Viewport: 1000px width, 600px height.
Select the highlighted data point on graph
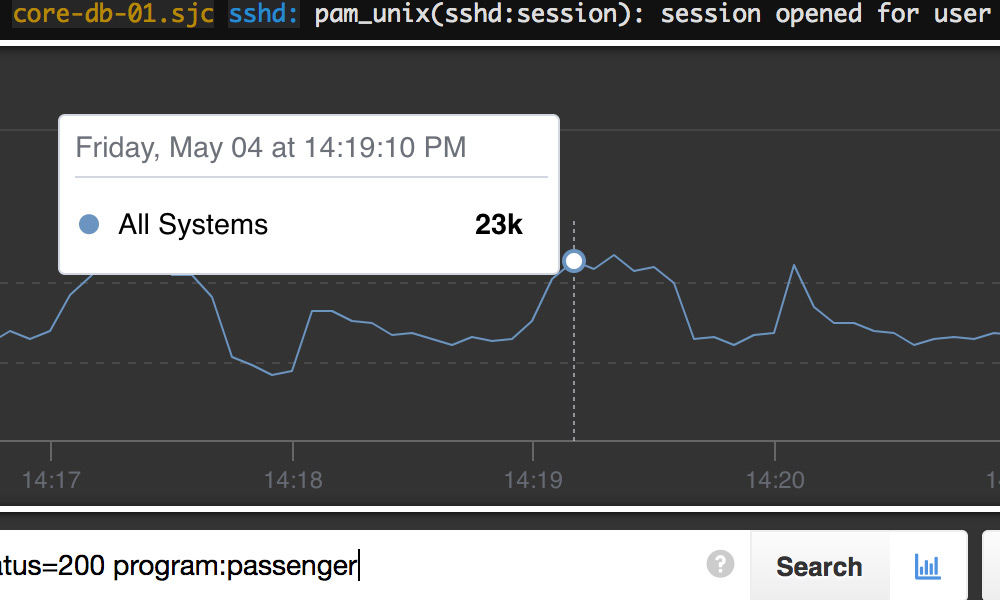[574, 261]
